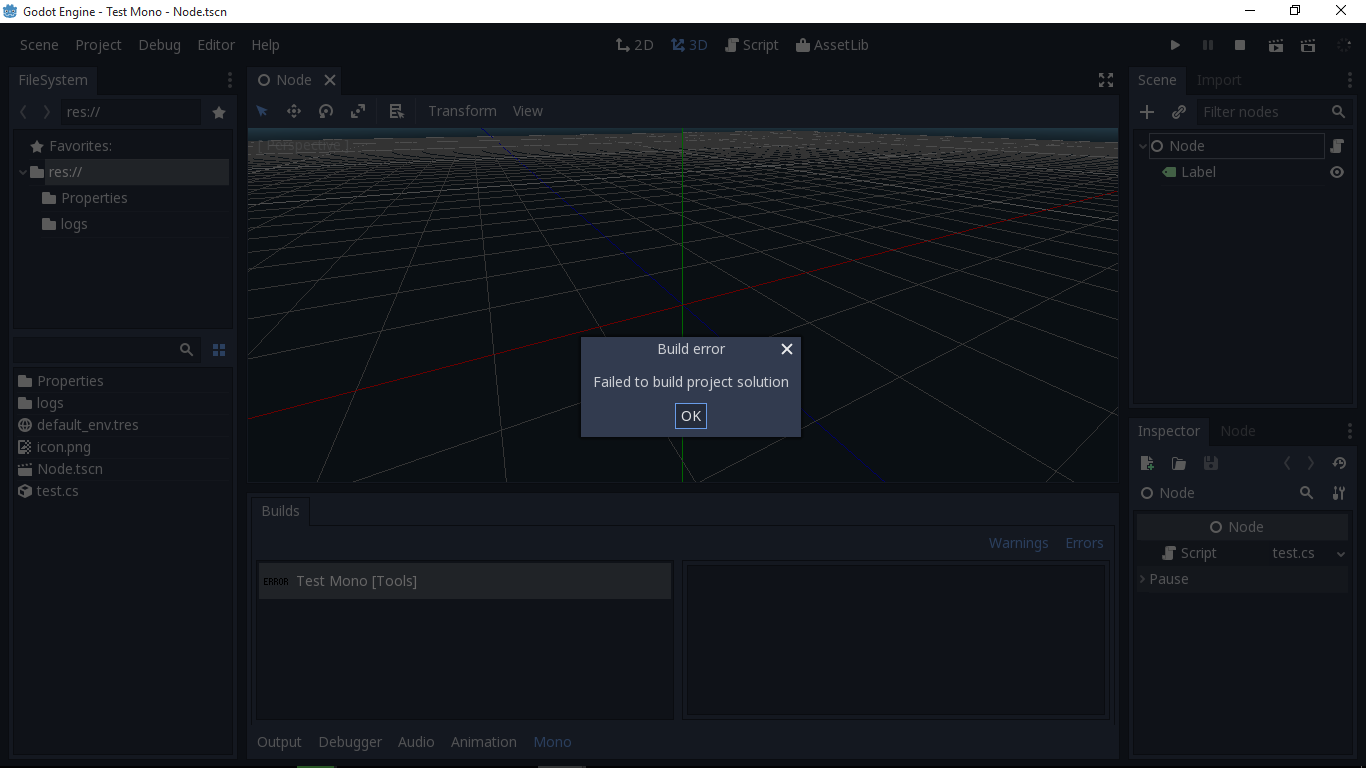The height and width of the screenshot is (768, 1366).
Task: Add a new child node with the plus icon
Action: coord(1146,112)
